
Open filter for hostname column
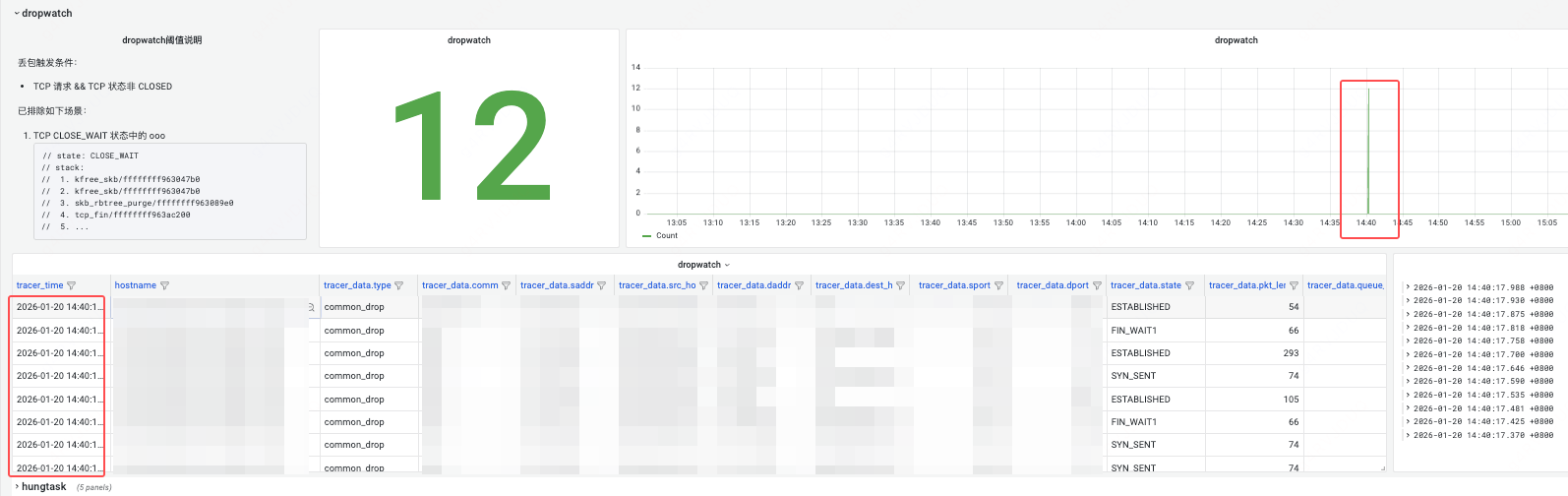pos(164,286)
